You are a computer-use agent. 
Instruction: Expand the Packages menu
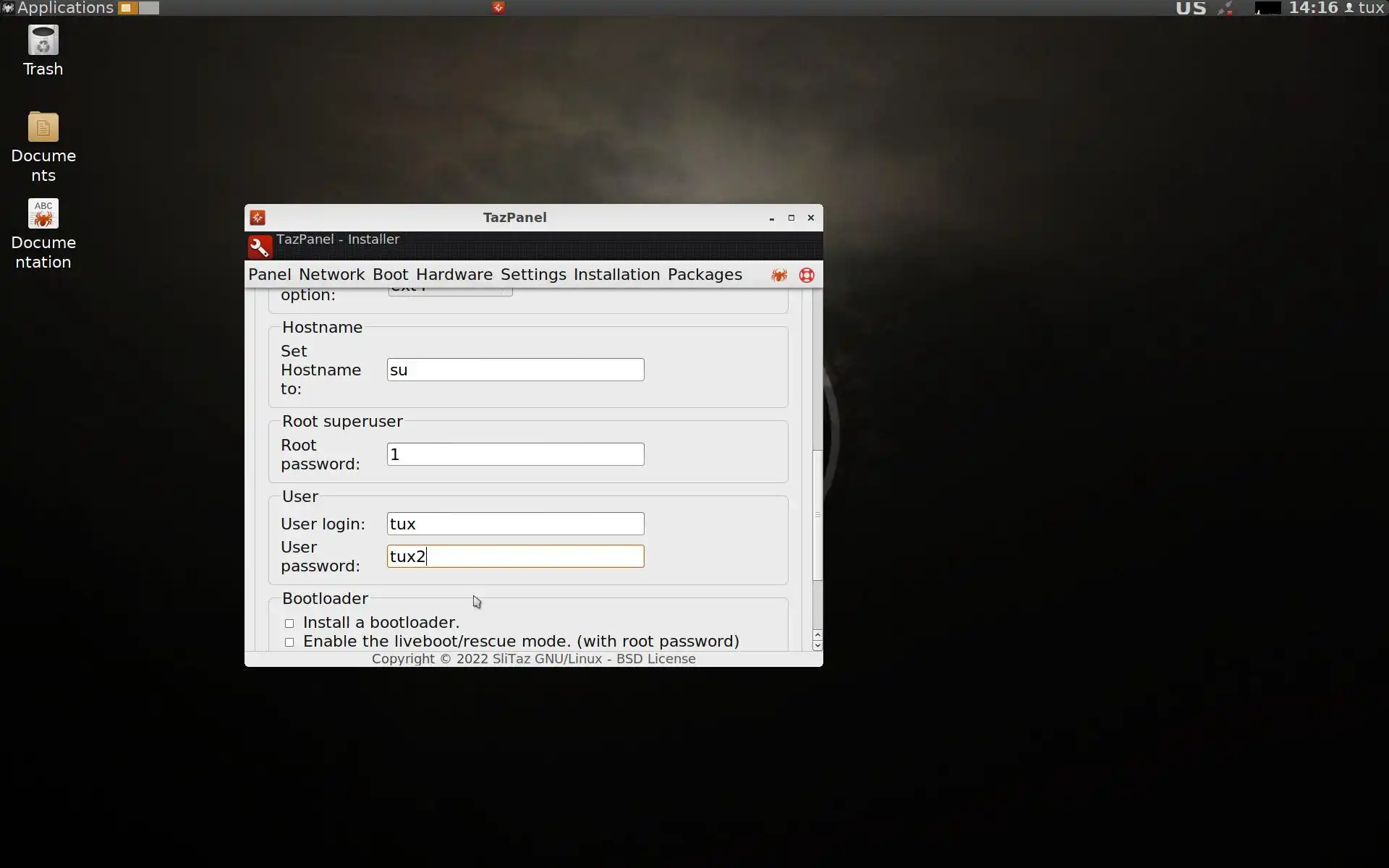(705, 275)
